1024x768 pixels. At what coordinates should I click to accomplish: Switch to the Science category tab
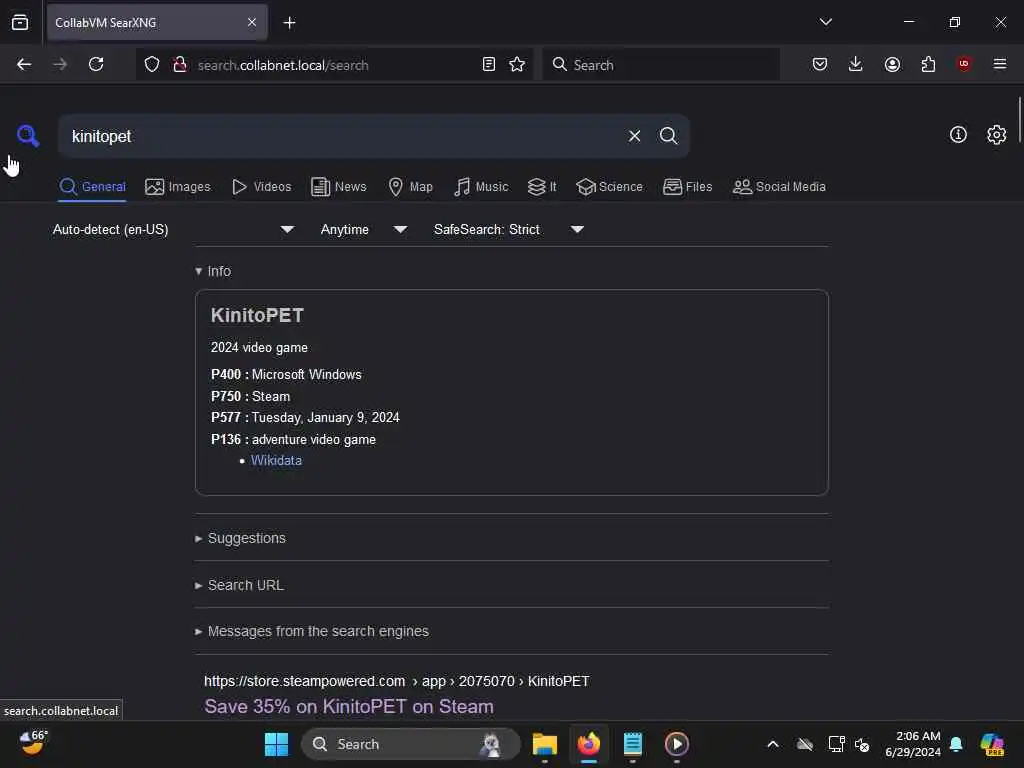[x=610, y=187]
